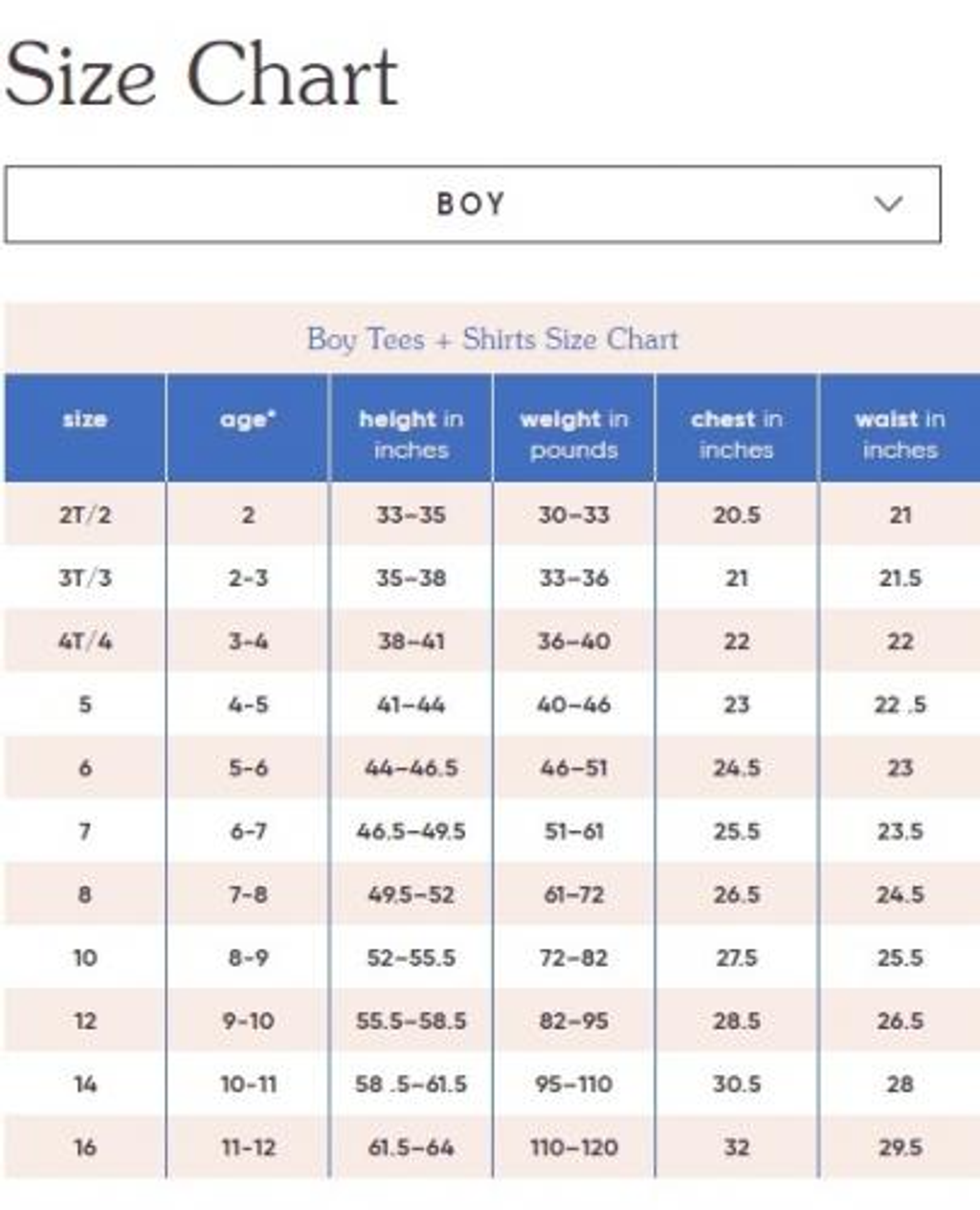Click the 29.5 waist measurement cell
The image size is (980, 1210).
click(x=900, y=1147)
